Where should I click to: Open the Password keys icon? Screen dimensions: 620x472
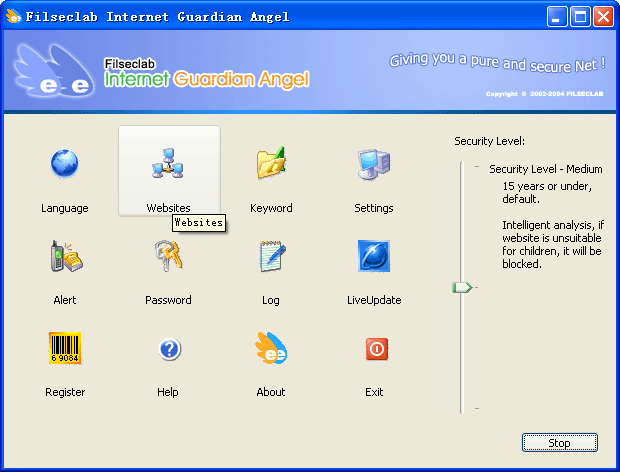pos(168,257)
